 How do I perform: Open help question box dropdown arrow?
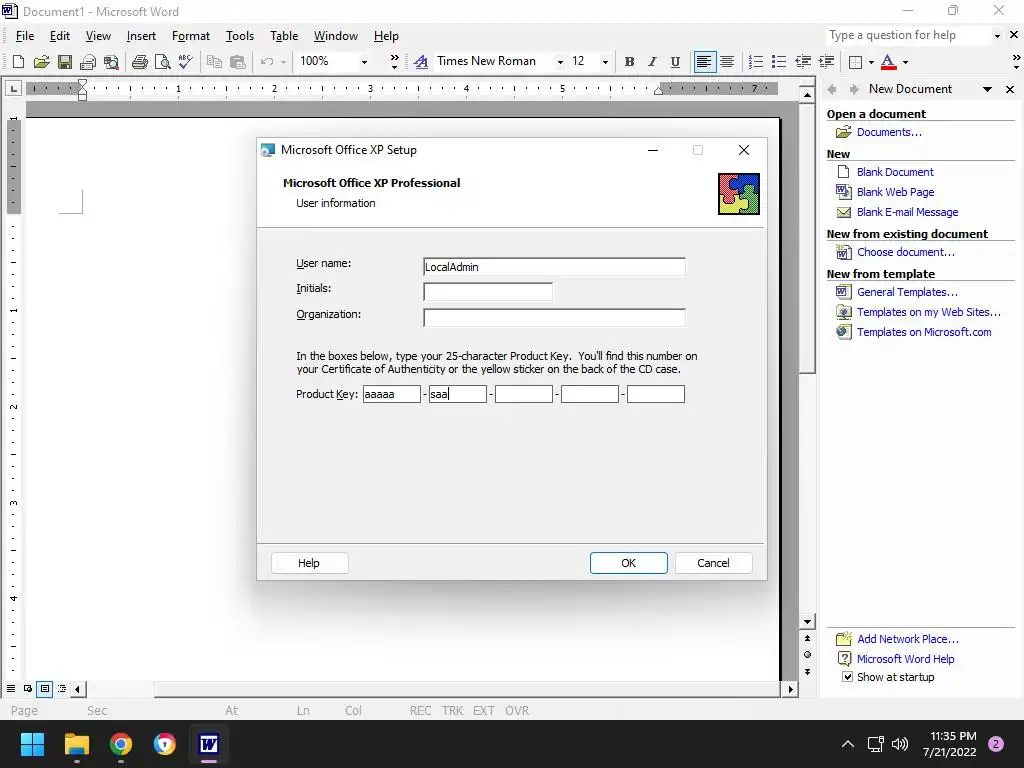pos(997,36)
